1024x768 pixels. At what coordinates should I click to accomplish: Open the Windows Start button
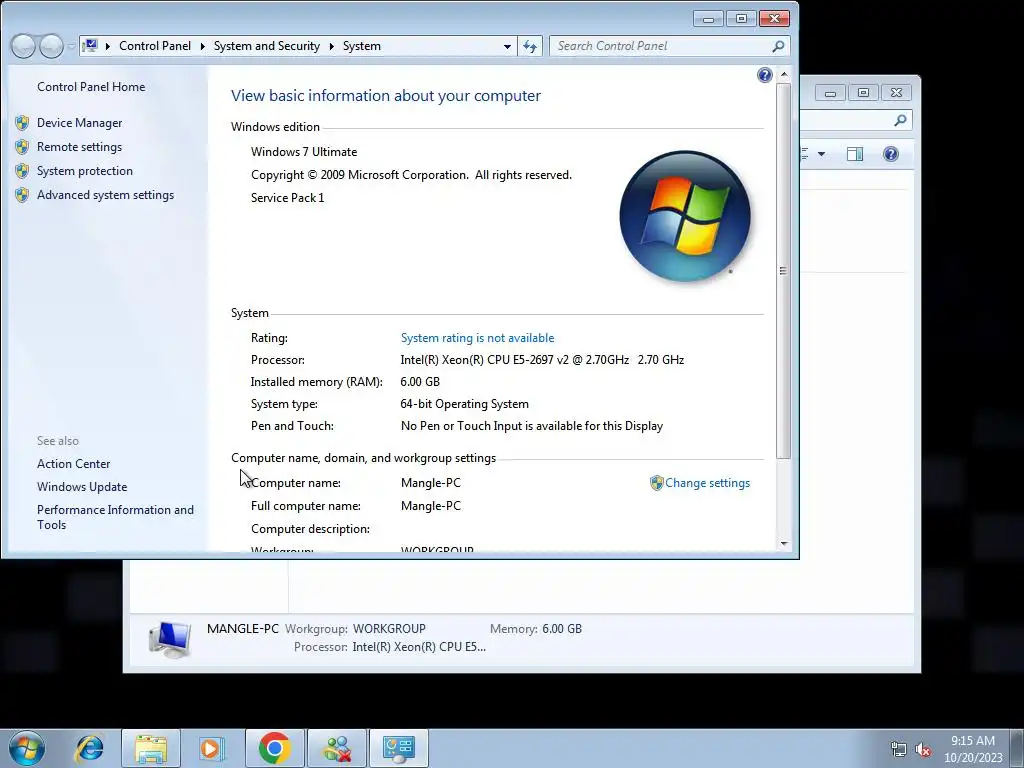tap(27, 748)
